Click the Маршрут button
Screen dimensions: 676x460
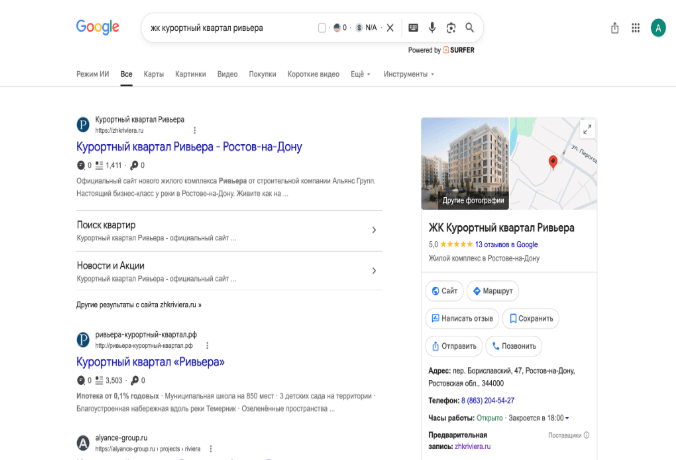point(493,291)
